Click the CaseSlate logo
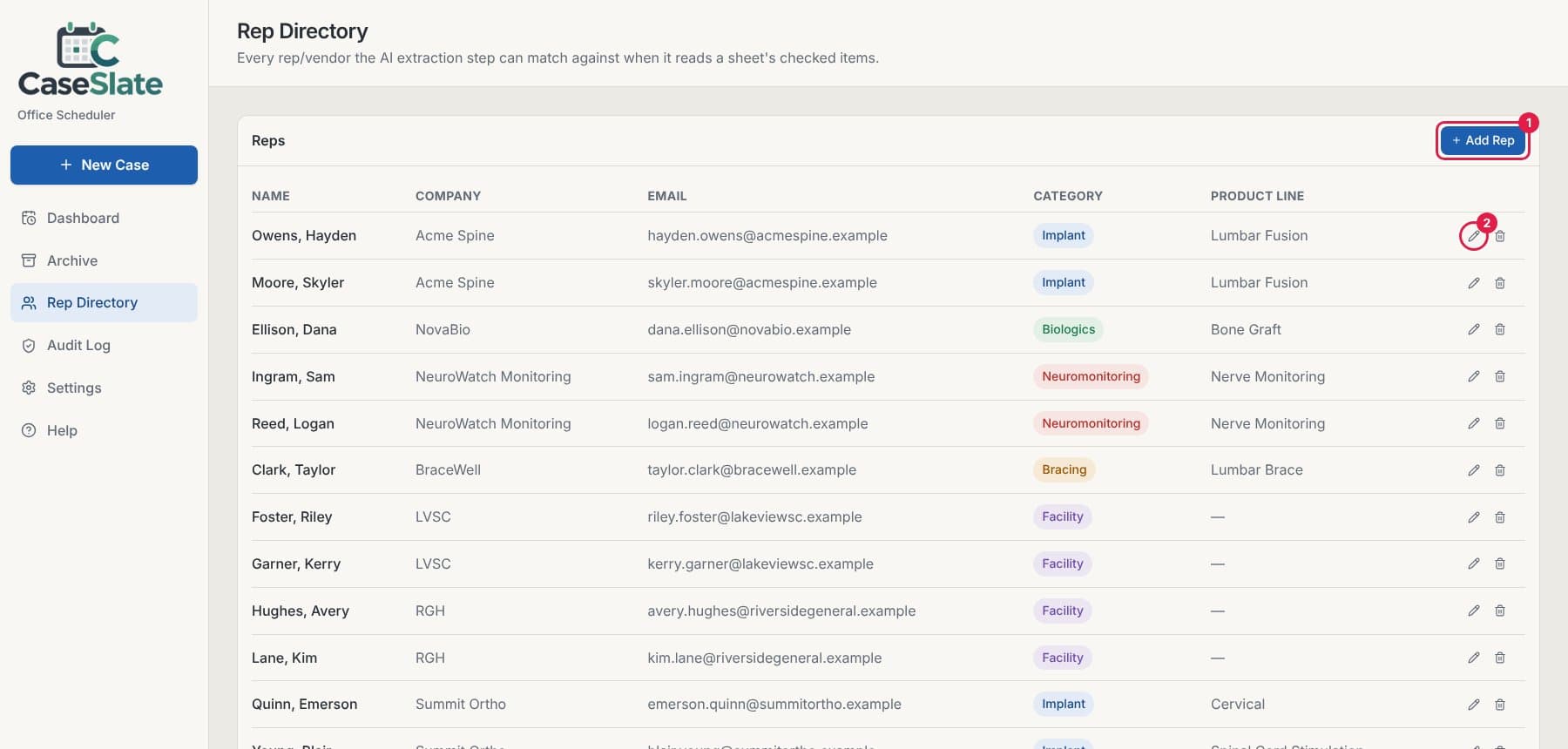Image resolution: width=1568 pixels, height=749 pixels. tap(91, 60)
